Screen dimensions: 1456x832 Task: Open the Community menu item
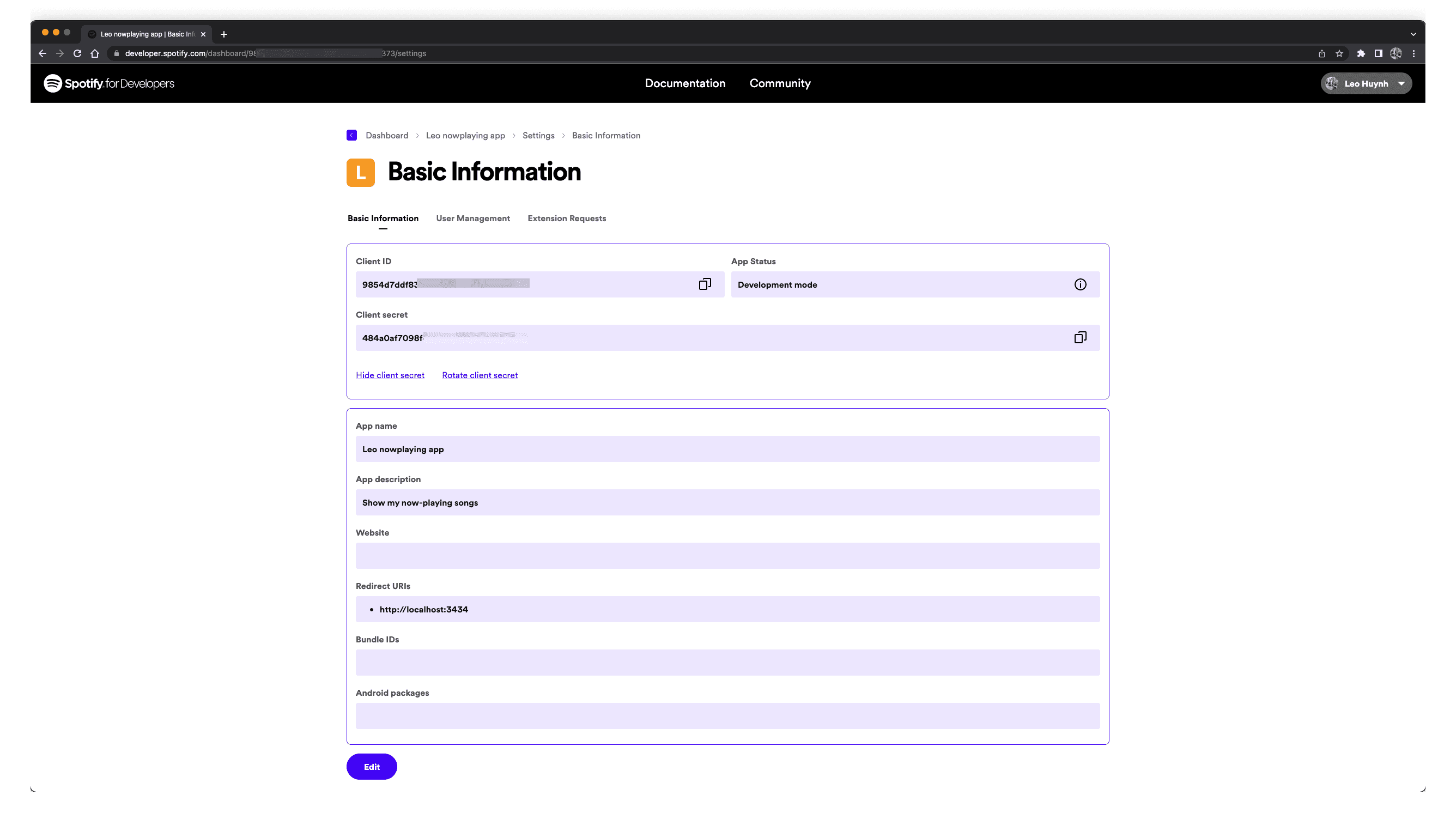[780, 83]
